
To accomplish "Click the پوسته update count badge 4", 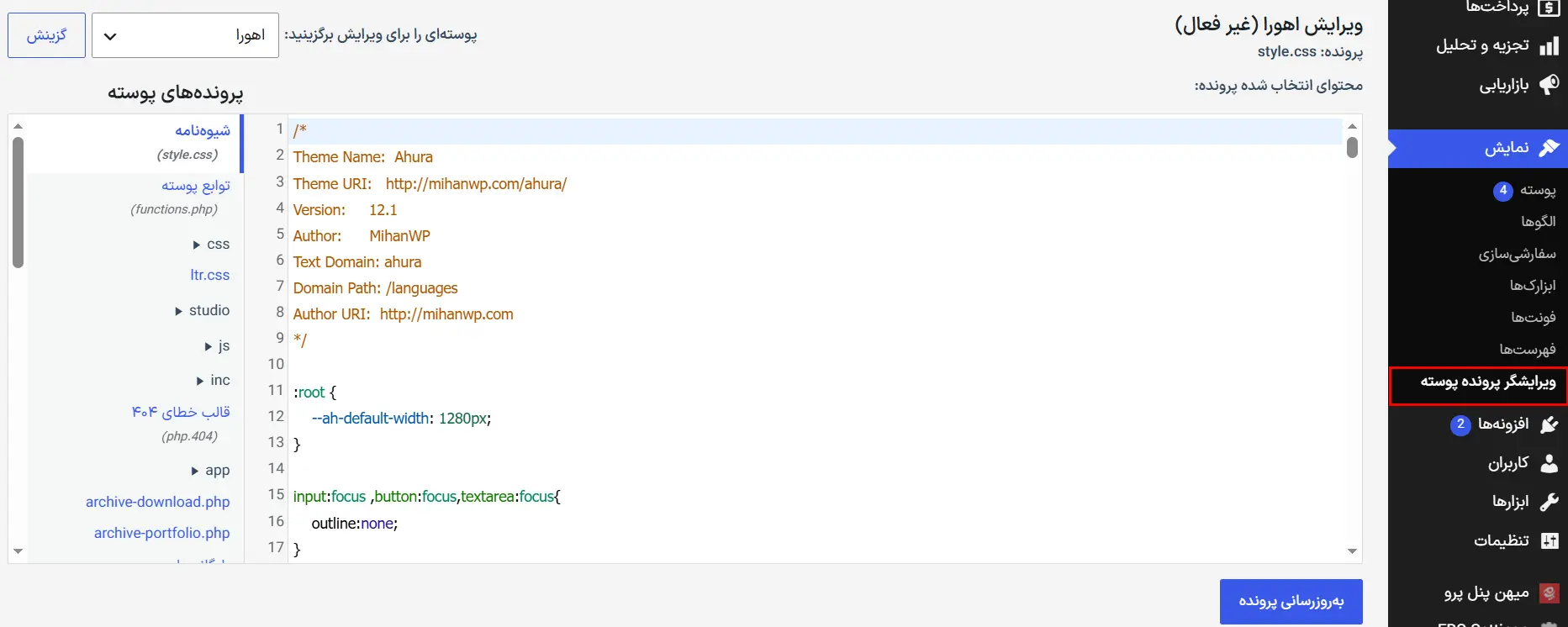I will pos(1502,191).
